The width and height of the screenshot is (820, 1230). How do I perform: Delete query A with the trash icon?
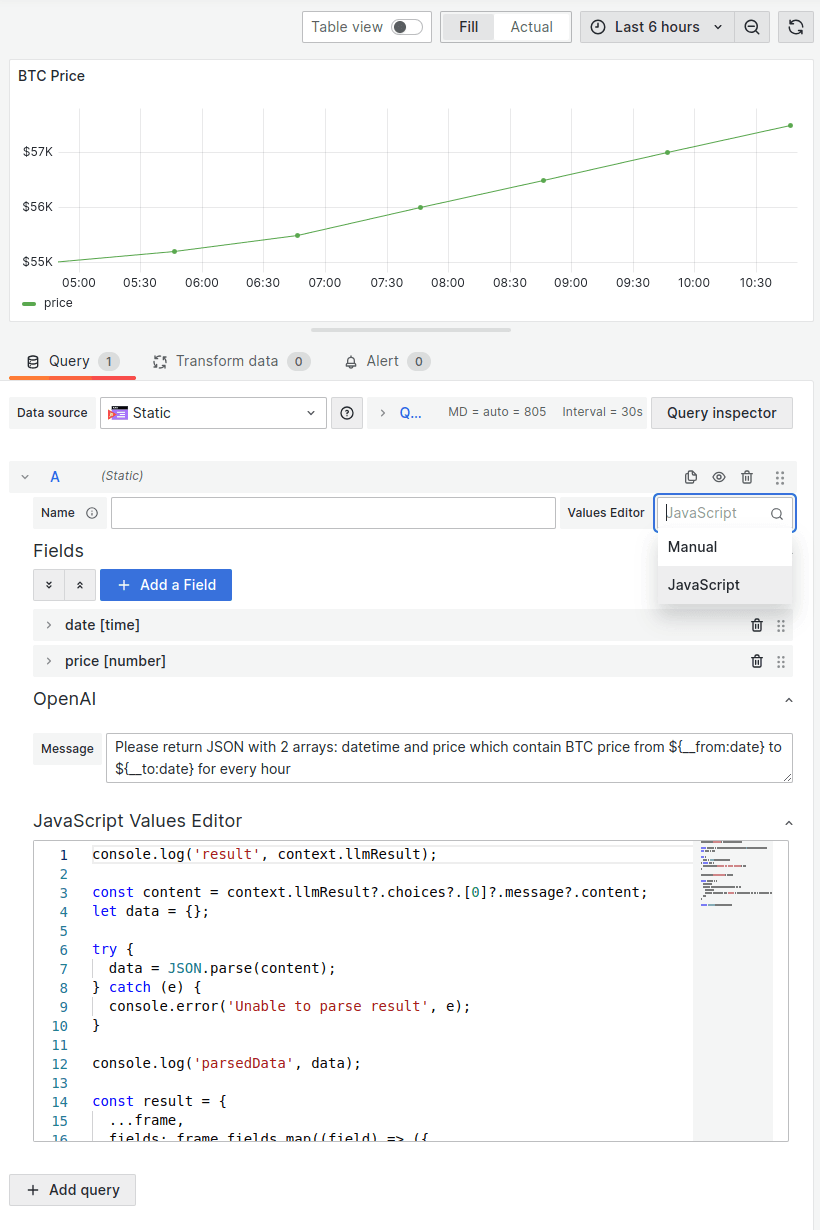pos(746,477)
